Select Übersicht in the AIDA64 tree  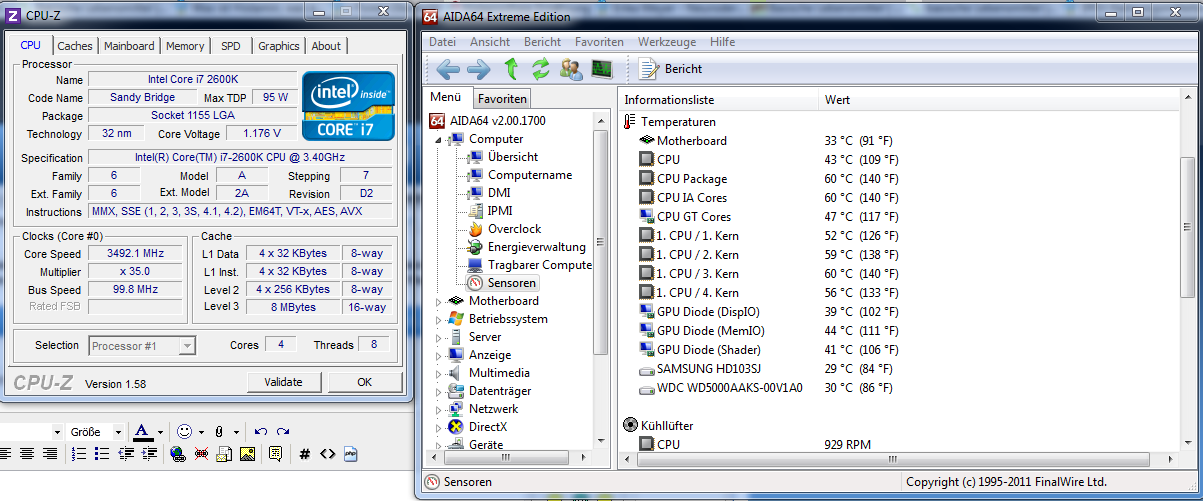point(513,157)
